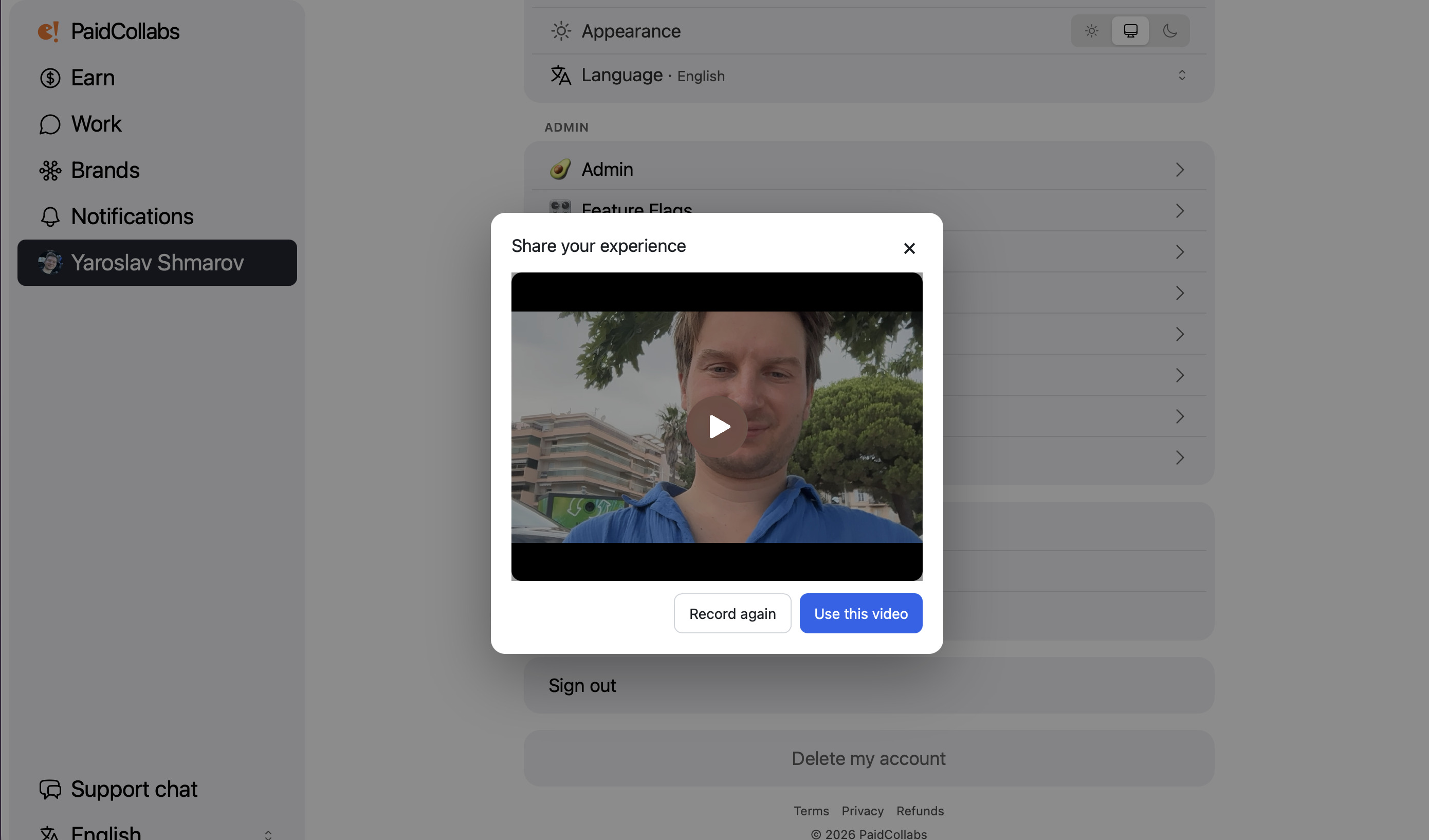Switch appearance to dark mode
1429x840 pixels.
pyautogui.click(x=1170, y=31)
